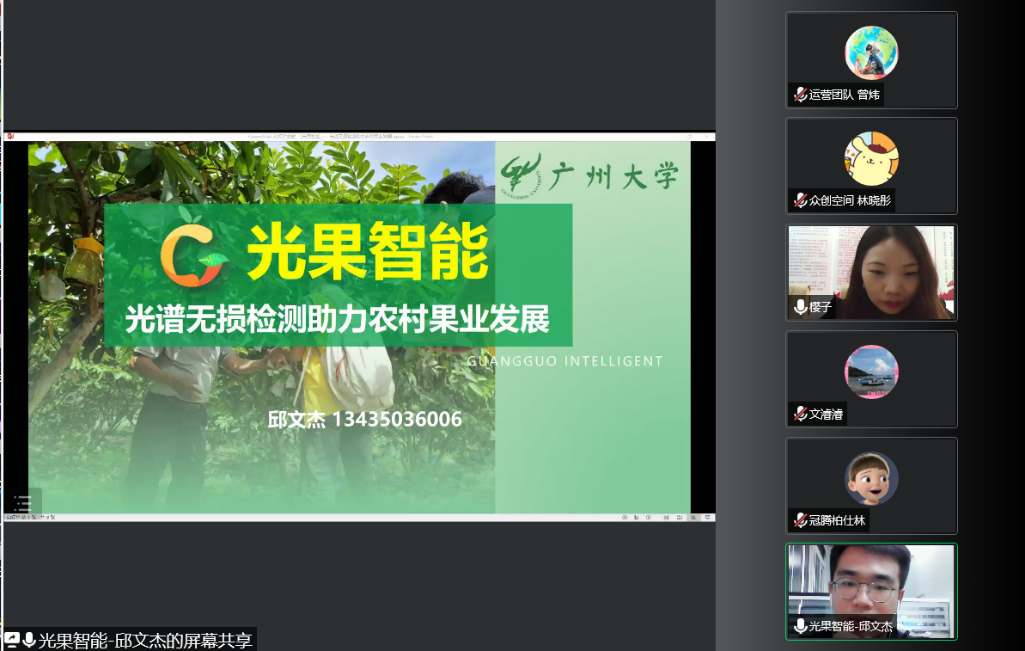Click the name label 众创空间 林晓彤

850,201
